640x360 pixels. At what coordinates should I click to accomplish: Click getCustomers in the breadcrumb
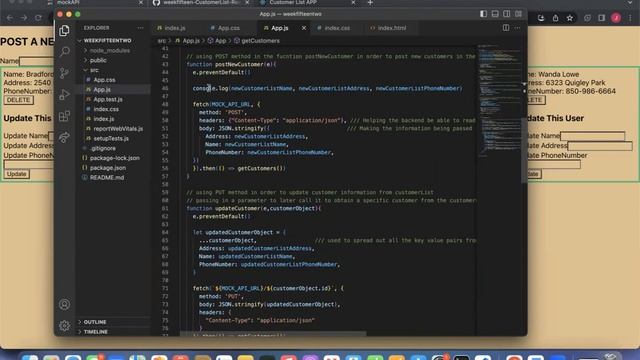[260, 41]
